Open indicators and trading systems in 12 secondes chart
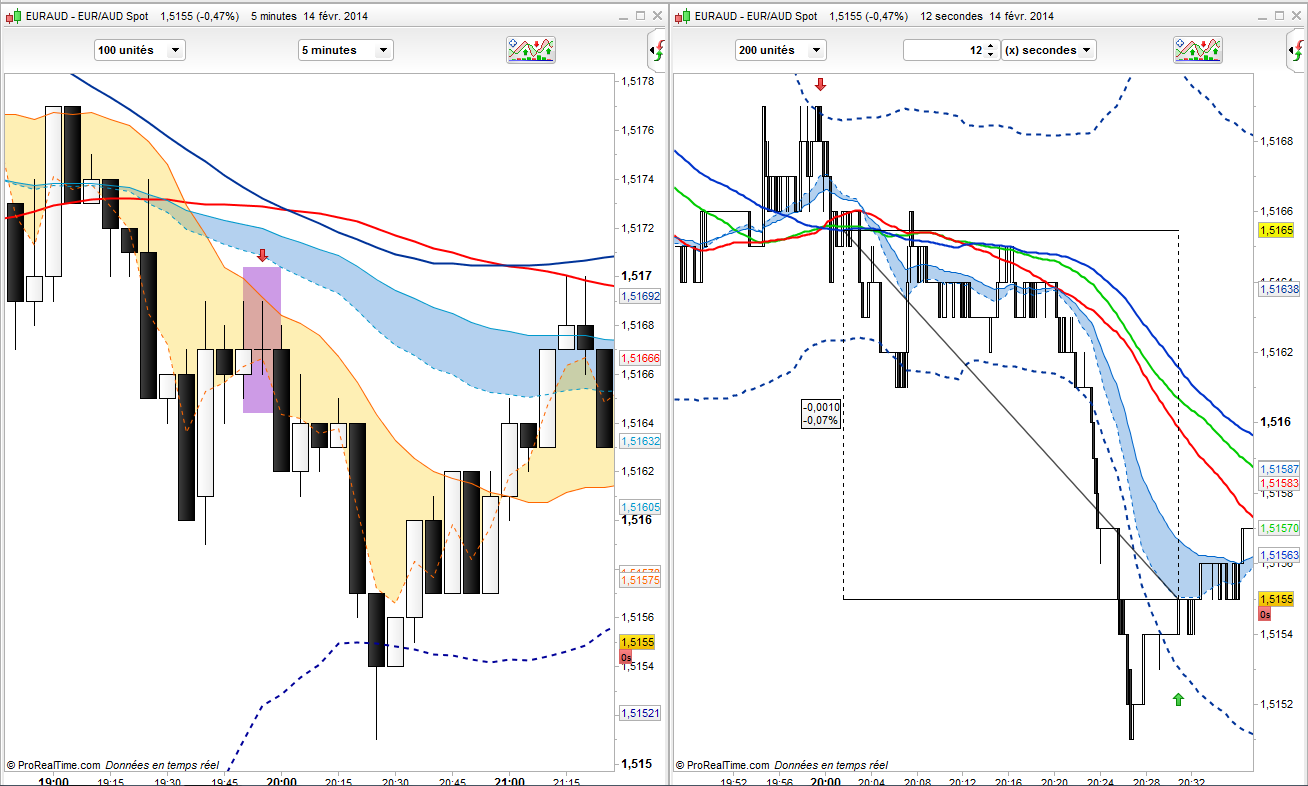 [1199, 50]
